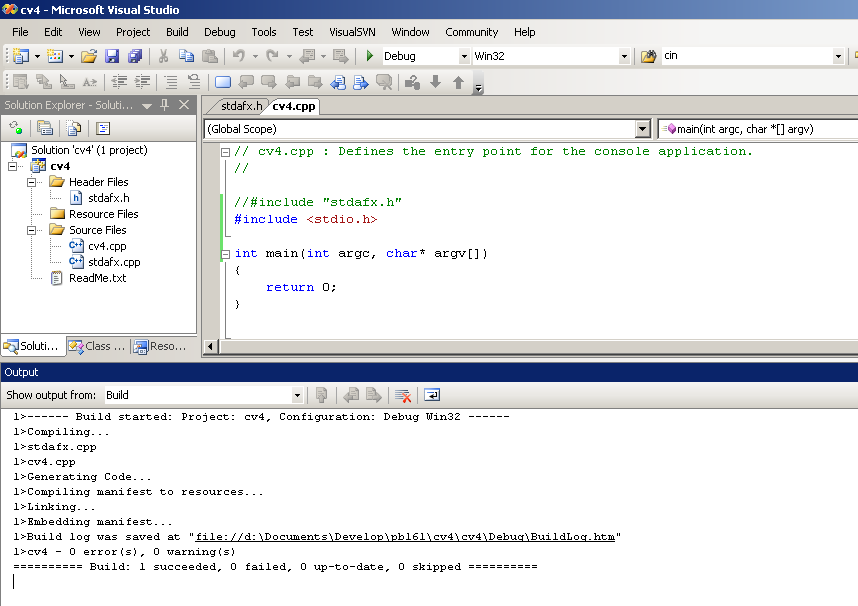Click the New Project toolbar icon
Viewport: 858px width, 606px height.
click(x=21, y=56)
